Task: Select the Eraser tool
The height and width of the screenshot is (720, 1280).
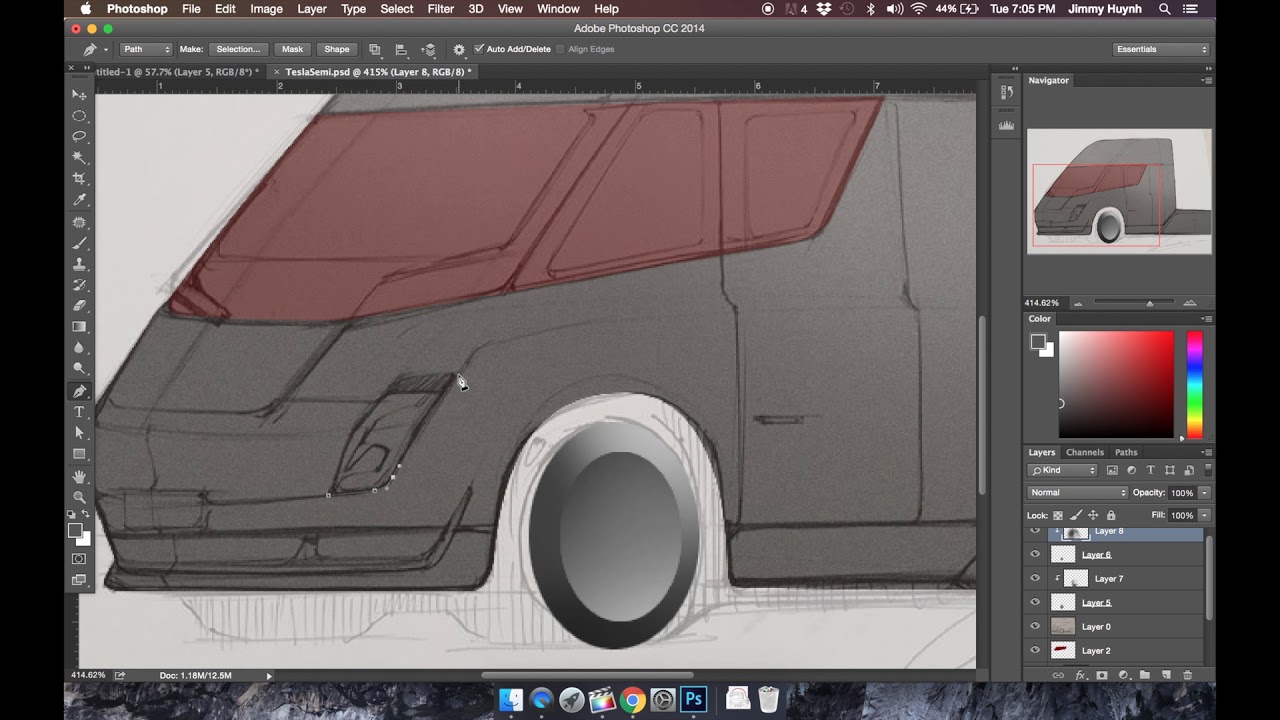Action: [79, 306]
